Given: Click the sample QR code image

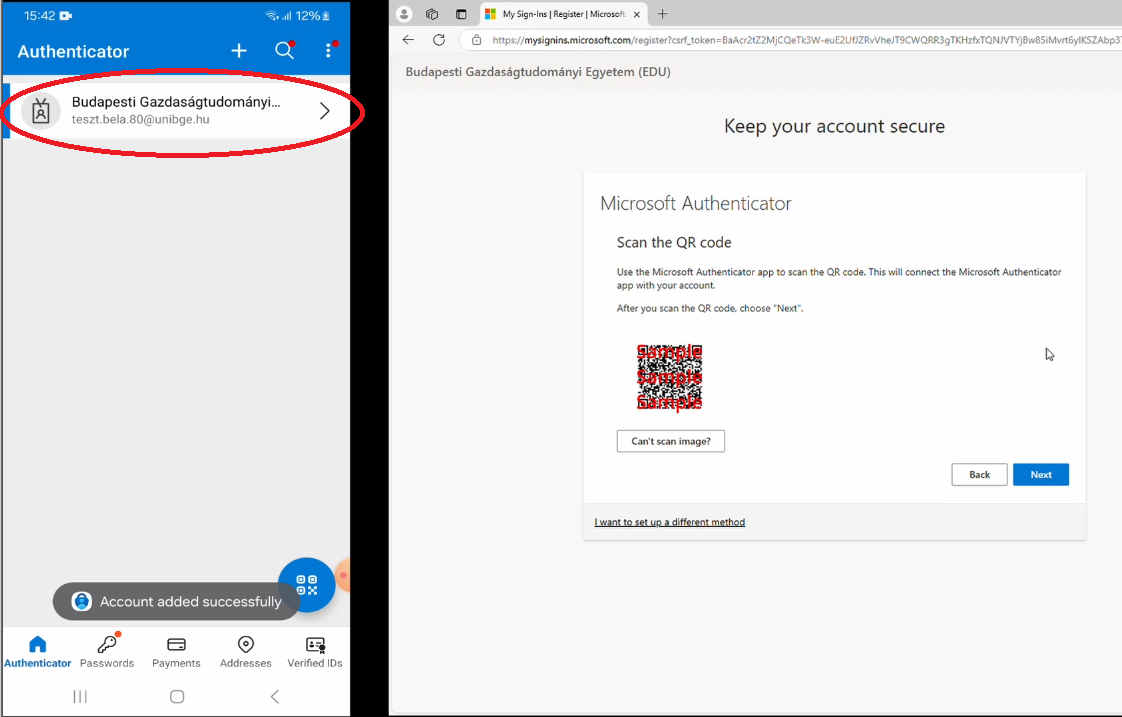Looking at the screenshot, I should tap(670, 378).
